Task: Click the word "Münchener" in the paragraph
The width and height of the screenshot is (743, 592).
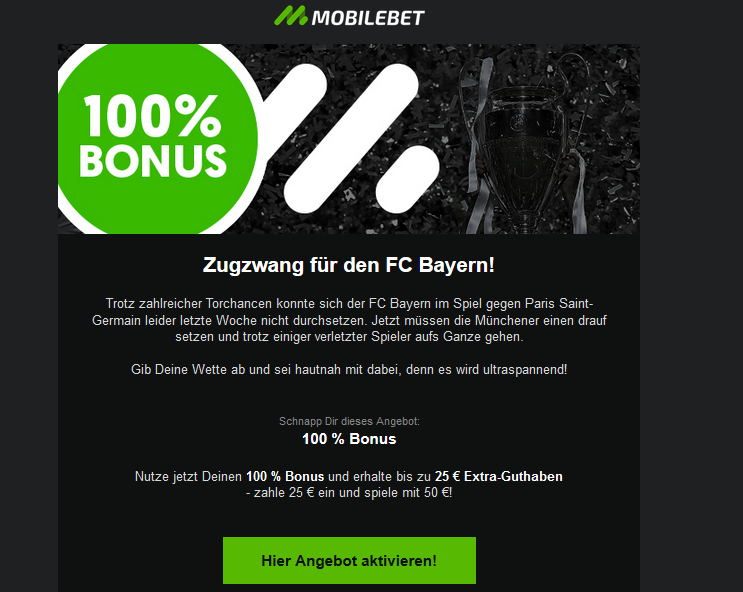Action: pos(507,320)
